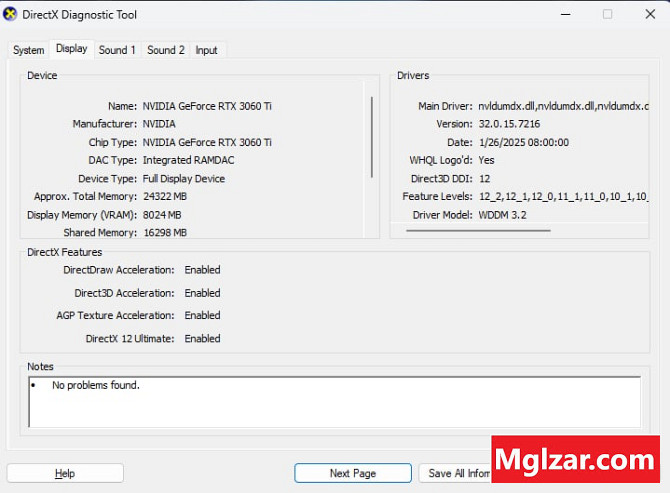Click the device name NVIDIA GeForce RTX 3060 Ti
This screenshot has height=493, width=670.
tap(207, 106)
